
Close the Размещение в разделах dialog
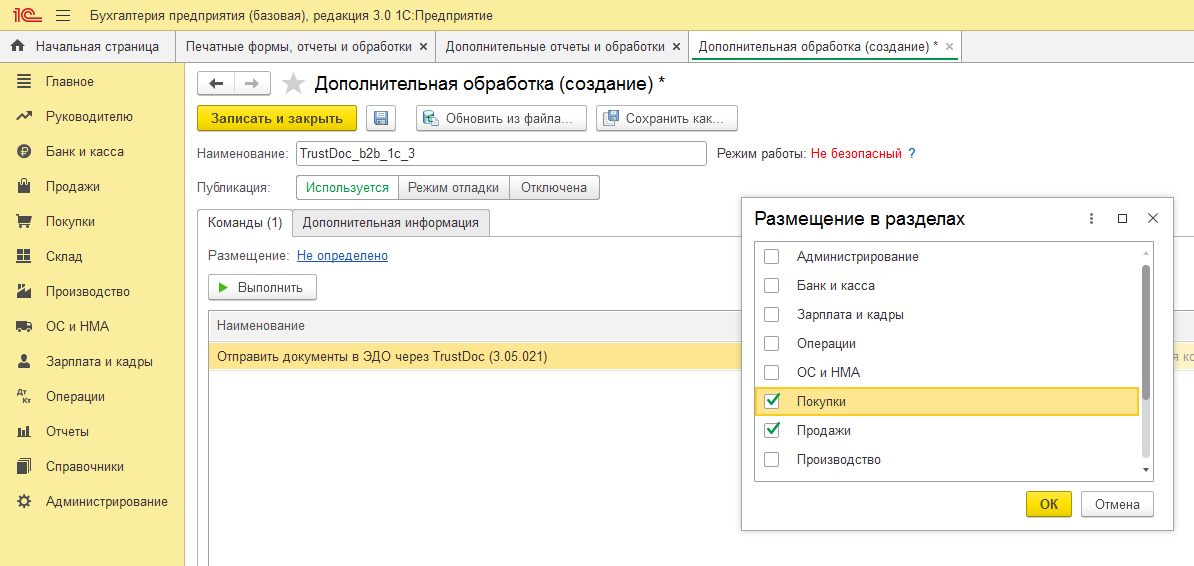coord(1153,219)
